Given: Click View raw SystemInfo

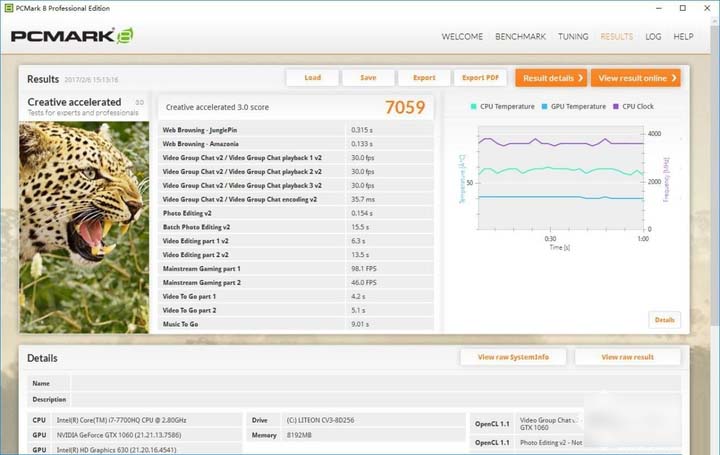Looking at the screenshot, I should point(513,357).
